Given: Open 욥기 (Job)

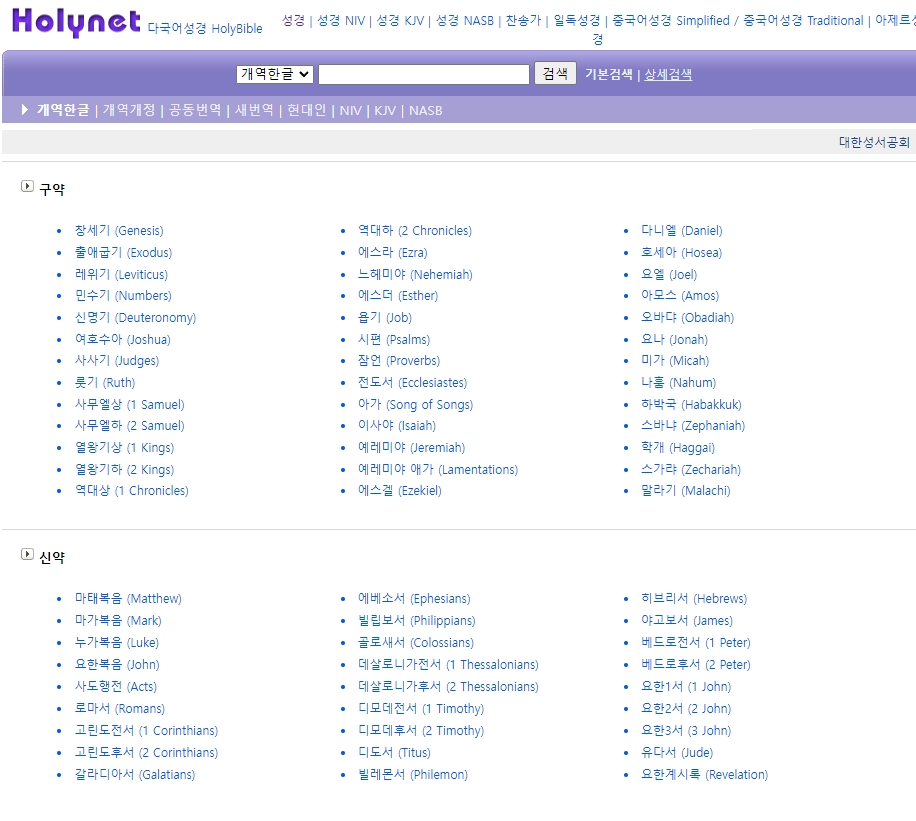Looking at the screenshot, I should (x=385, y=318).
